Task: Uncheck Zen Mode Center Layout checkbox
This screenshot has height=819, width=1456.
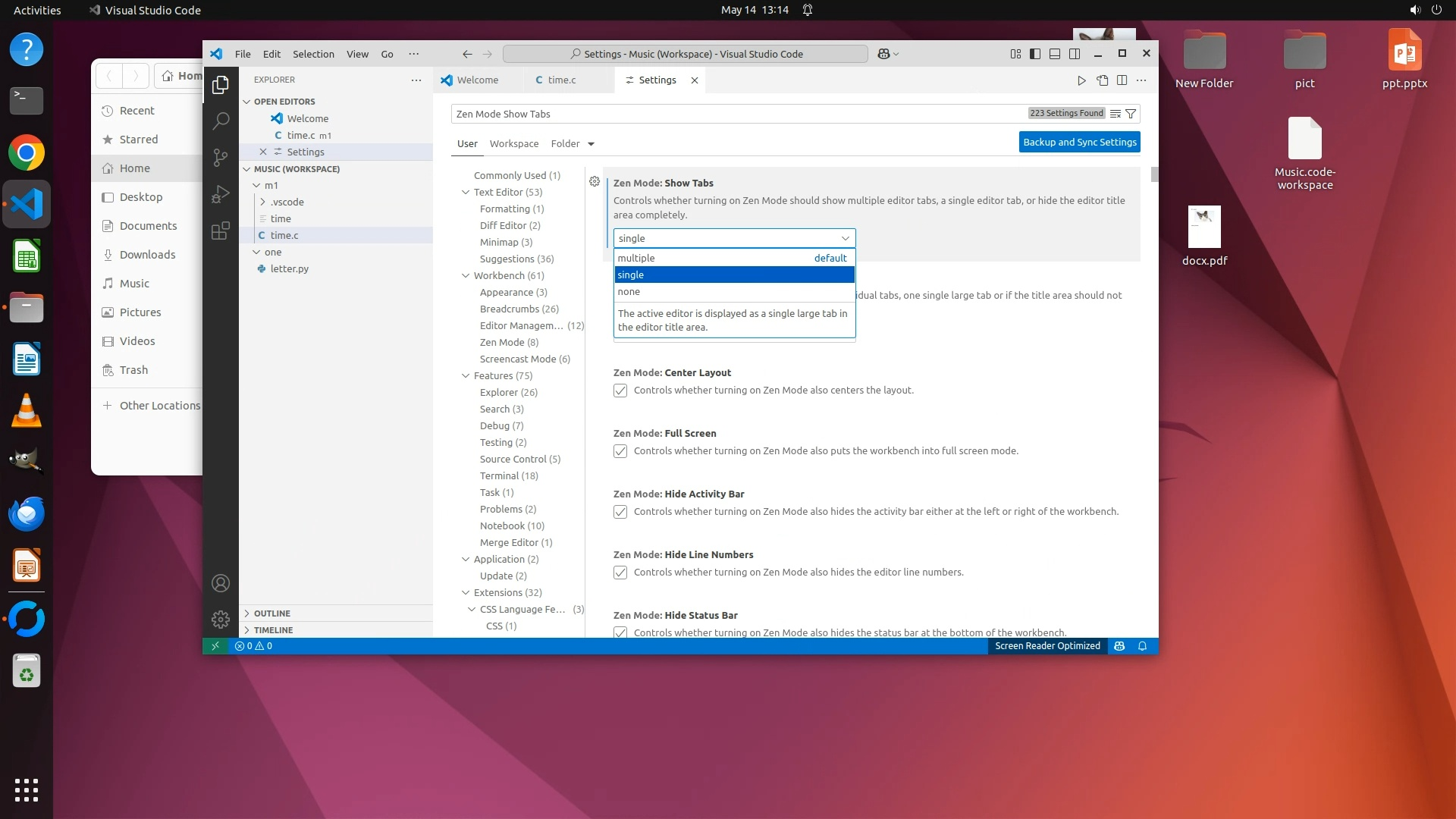Action: (620, 391)
